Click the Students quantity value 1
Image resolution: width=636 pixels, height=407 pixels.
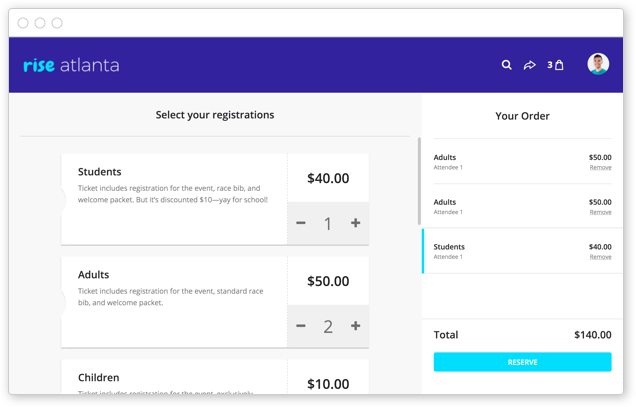(x=328, y=224)
